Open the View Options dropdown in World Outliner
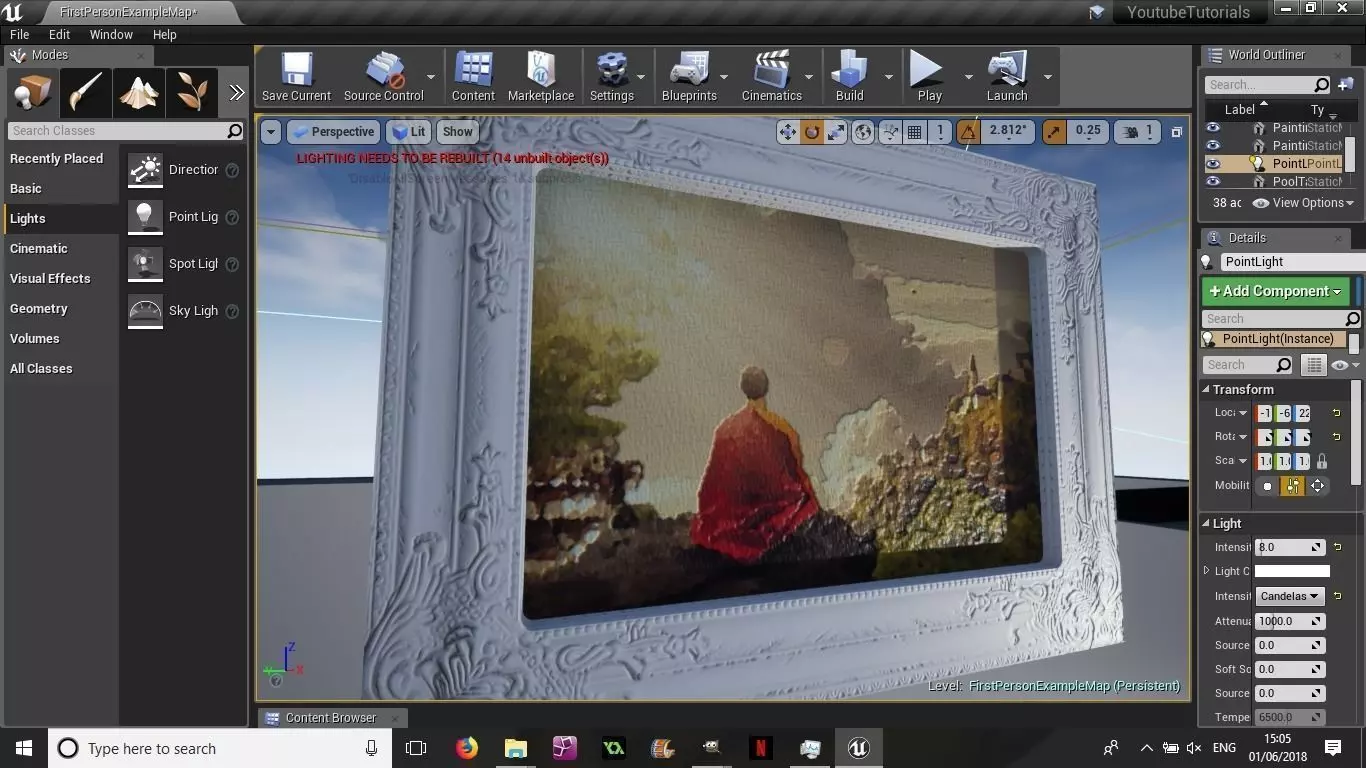Screen dimensions: 1366x768 1303,203
